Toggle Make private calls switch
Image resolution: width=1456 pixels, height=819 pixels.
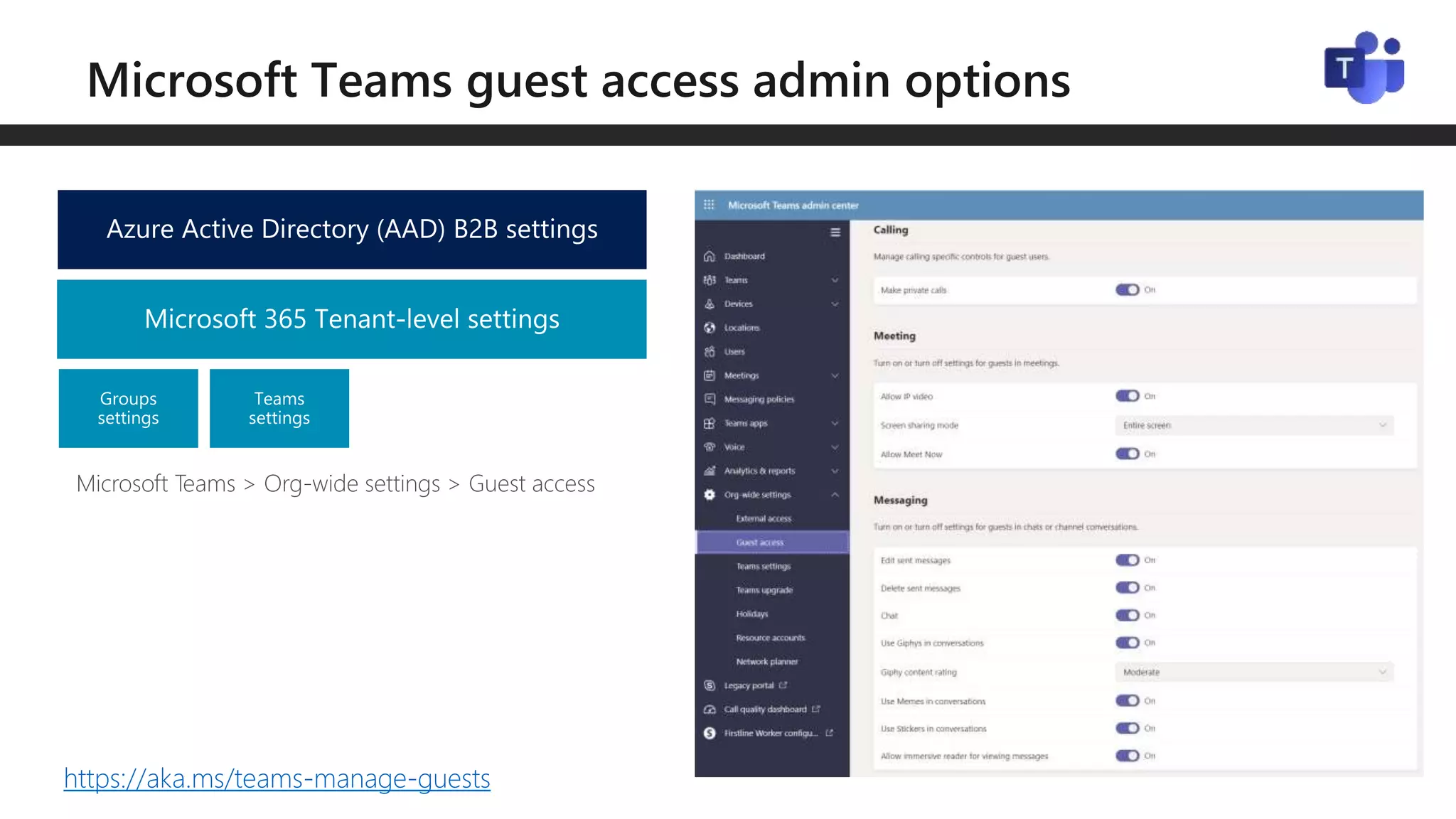[1128, 290]
